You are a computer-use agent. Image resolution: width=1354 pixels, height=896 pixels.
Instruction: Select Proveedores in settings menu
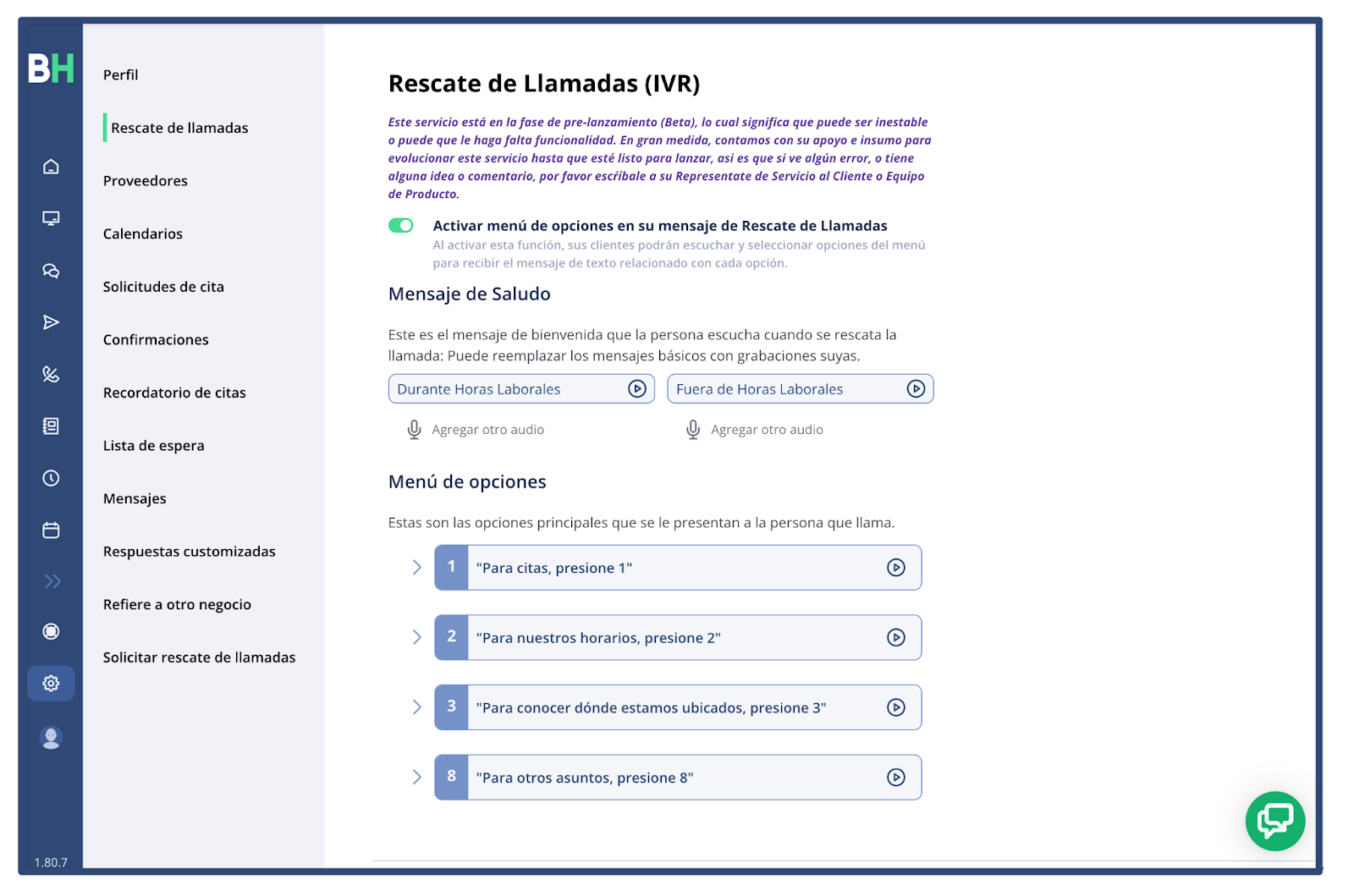point(146,181)
